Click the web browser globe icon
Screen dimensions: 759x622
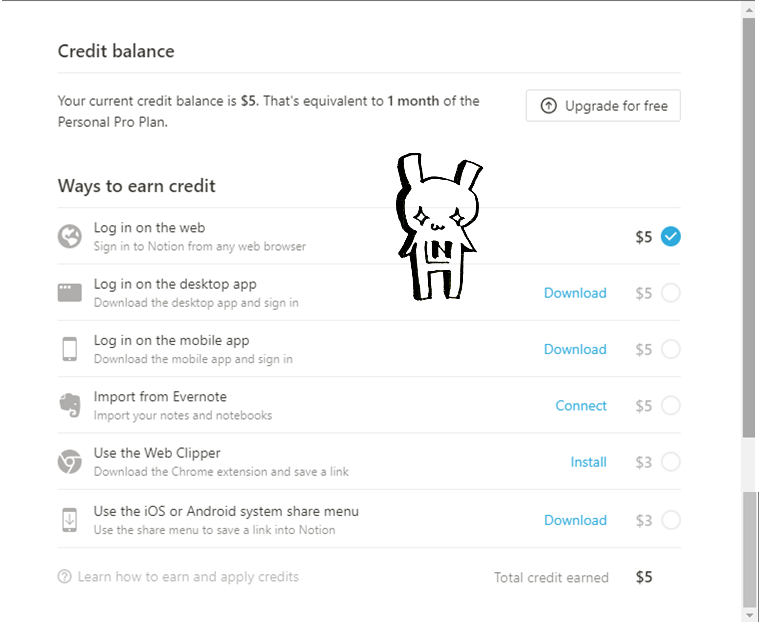[69, 236]
